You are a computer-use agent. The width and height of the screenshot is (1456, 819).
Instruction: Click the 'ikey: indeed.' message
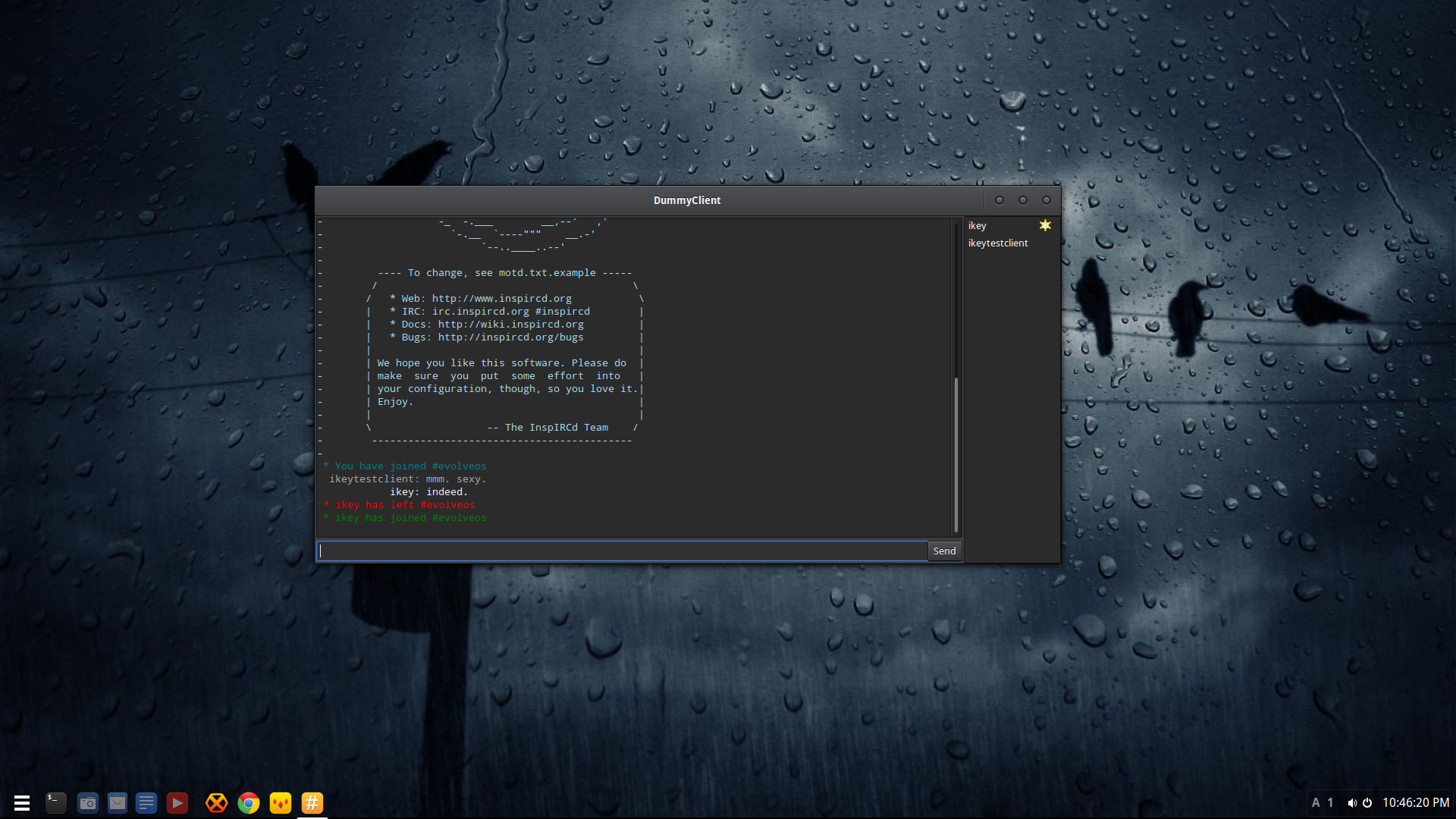[x=428, y=492]
